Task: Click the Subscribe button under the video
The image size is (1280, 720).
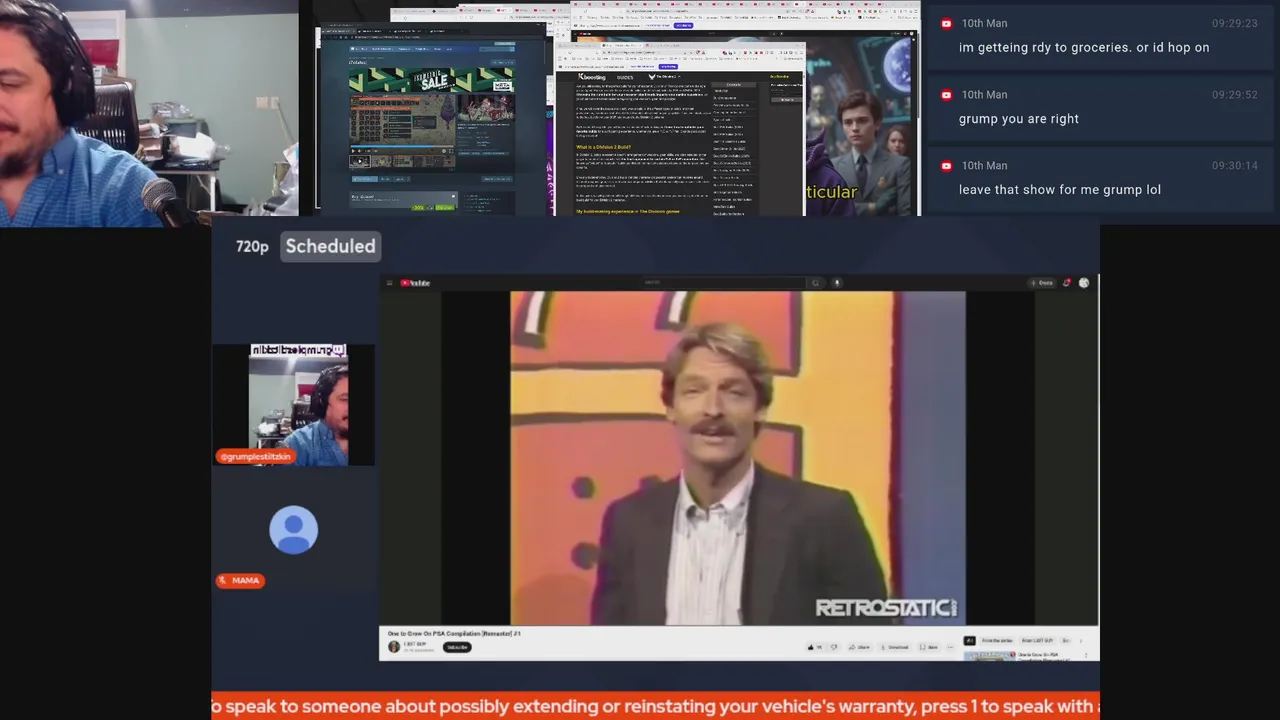Action: click(x=457, y=647)
